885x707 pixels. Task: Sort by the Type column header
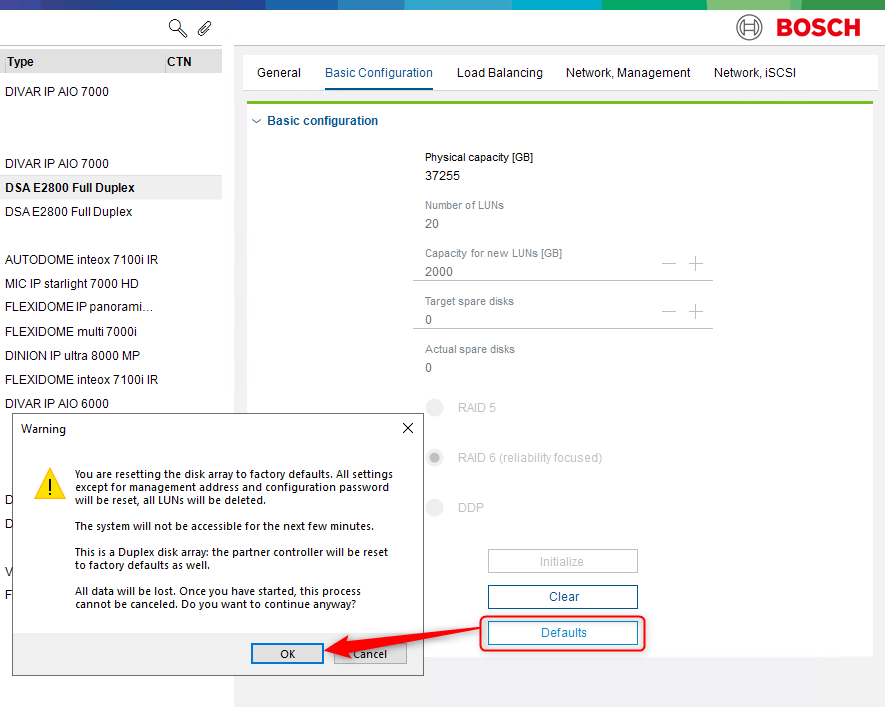pyautogui.click(x=84, y=62)
